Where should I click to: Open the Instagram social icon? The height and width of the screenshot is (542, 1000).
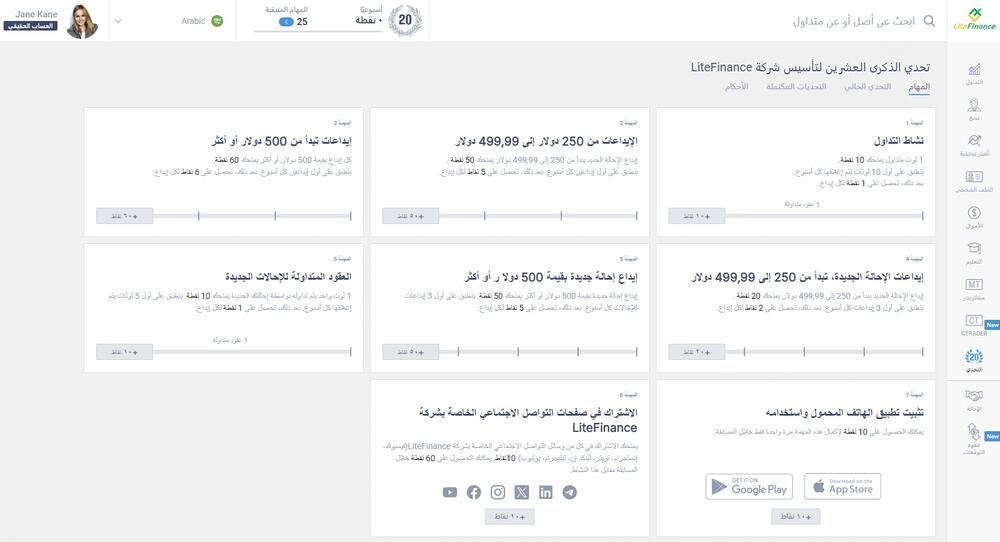pyautogui.click(x=497, y=492)
